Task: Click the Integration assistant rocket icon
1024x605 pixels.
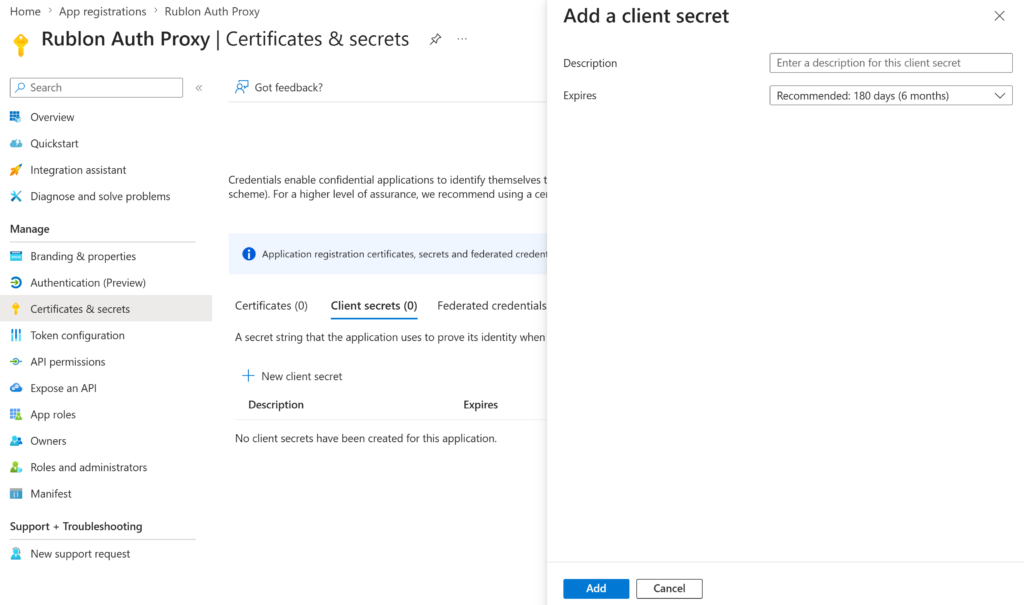Action: click(16, 170)
